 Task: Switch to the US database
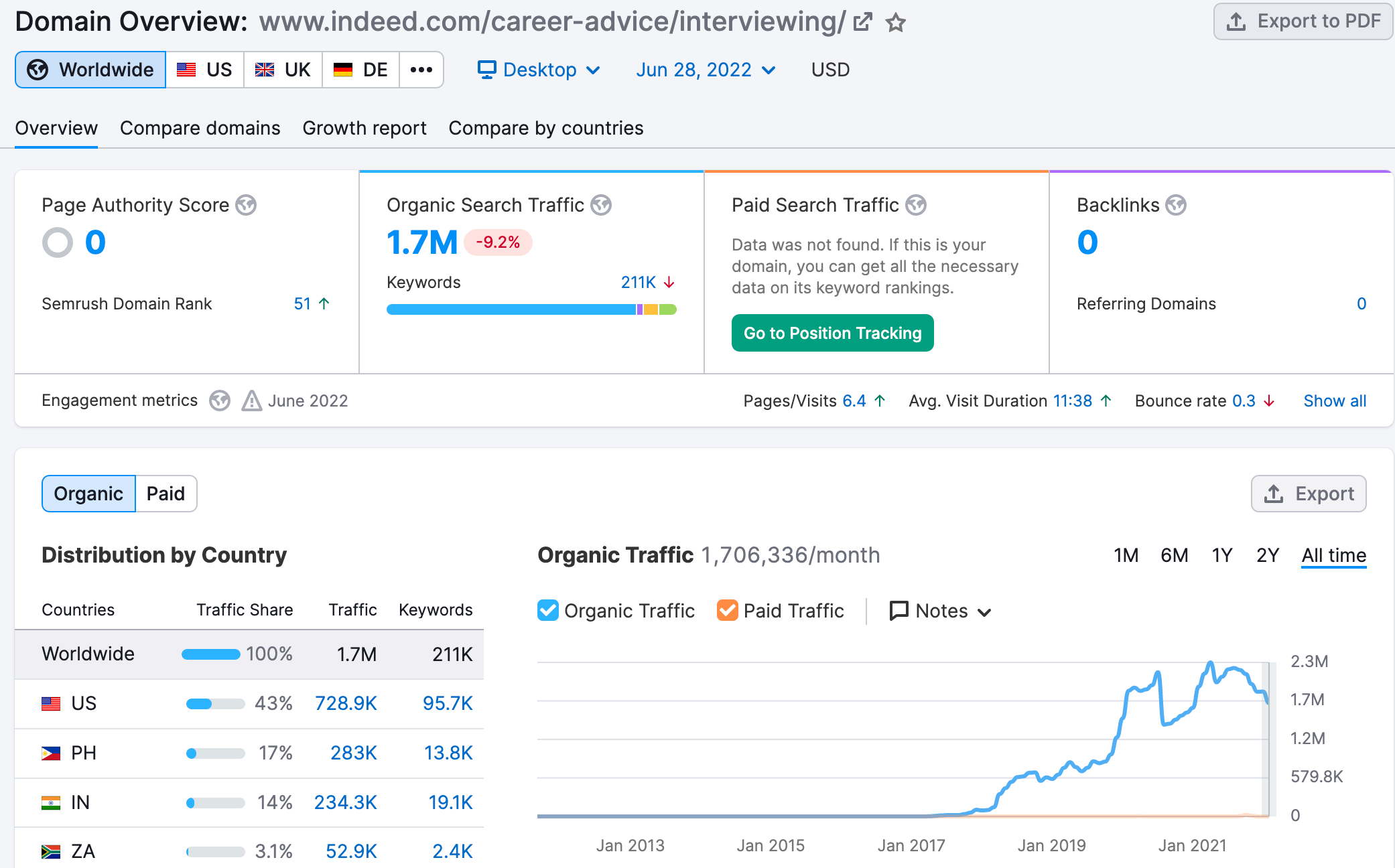(x=204, y=70)
